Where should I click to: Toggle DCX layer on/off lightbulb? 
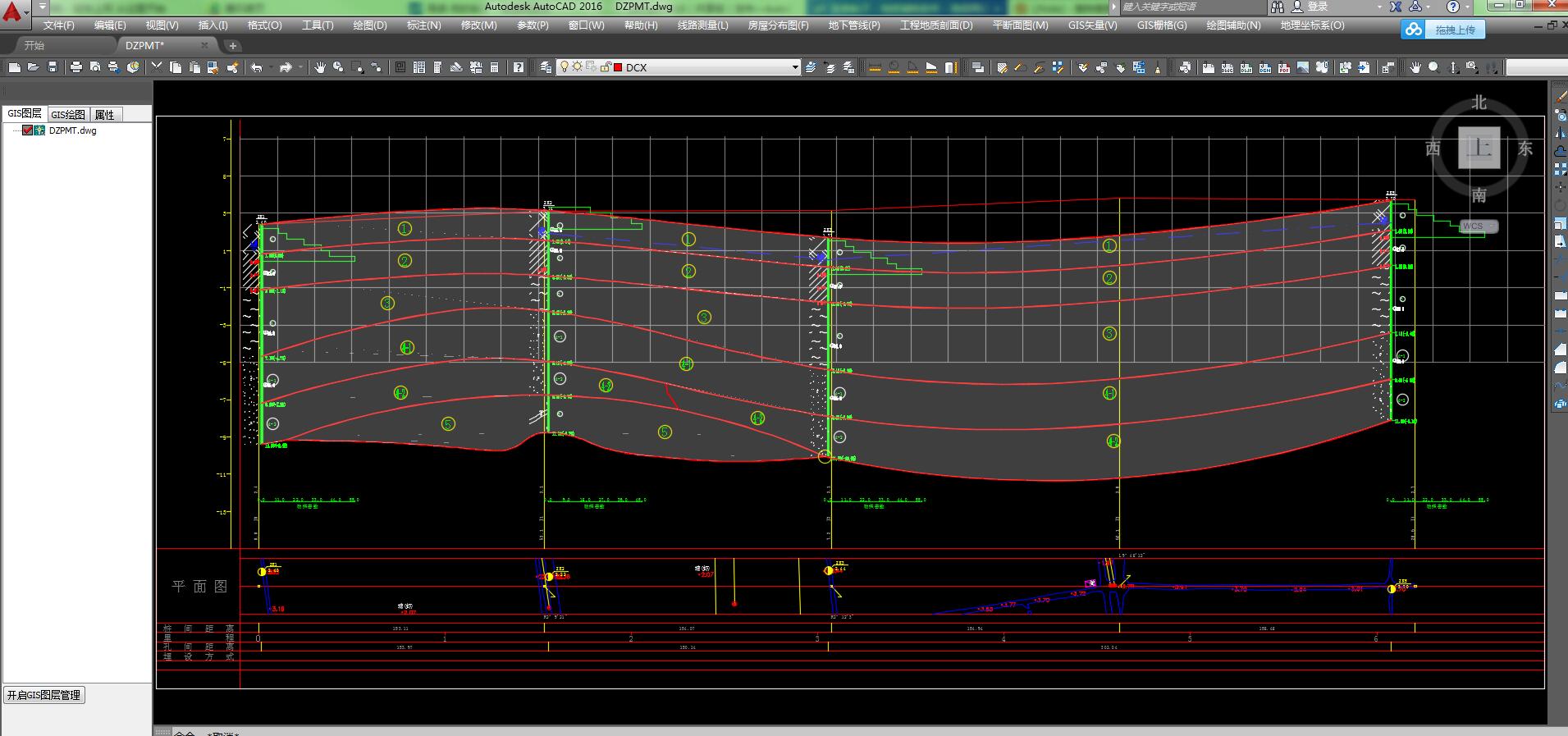tap(564, 66)
